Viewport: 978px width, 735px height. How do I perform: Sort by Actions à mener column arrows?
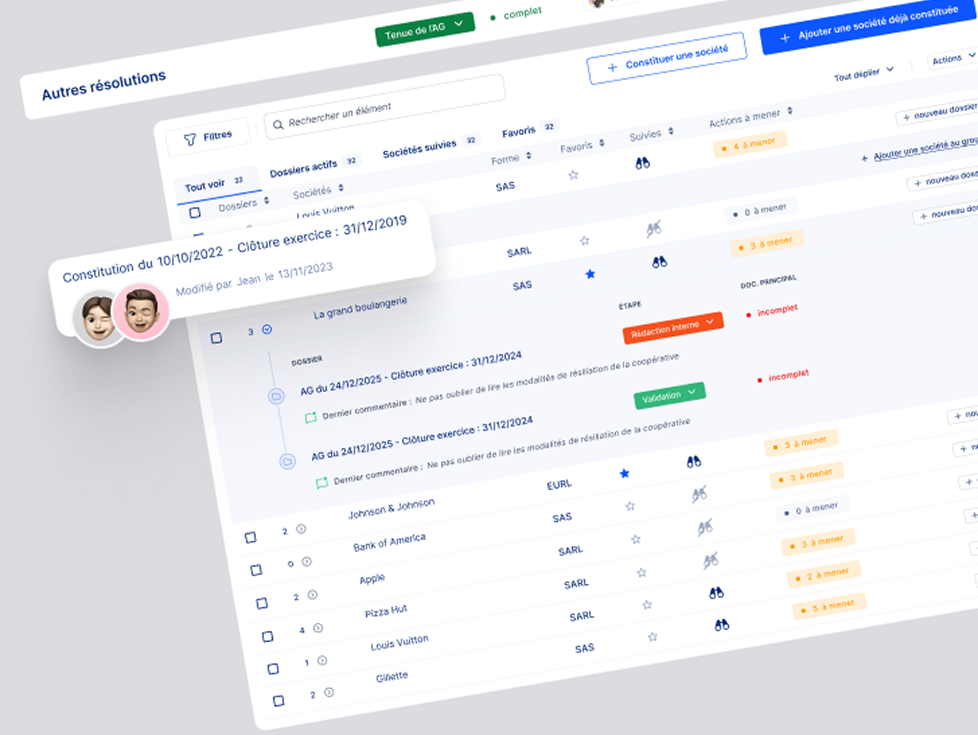coord(790,110)
